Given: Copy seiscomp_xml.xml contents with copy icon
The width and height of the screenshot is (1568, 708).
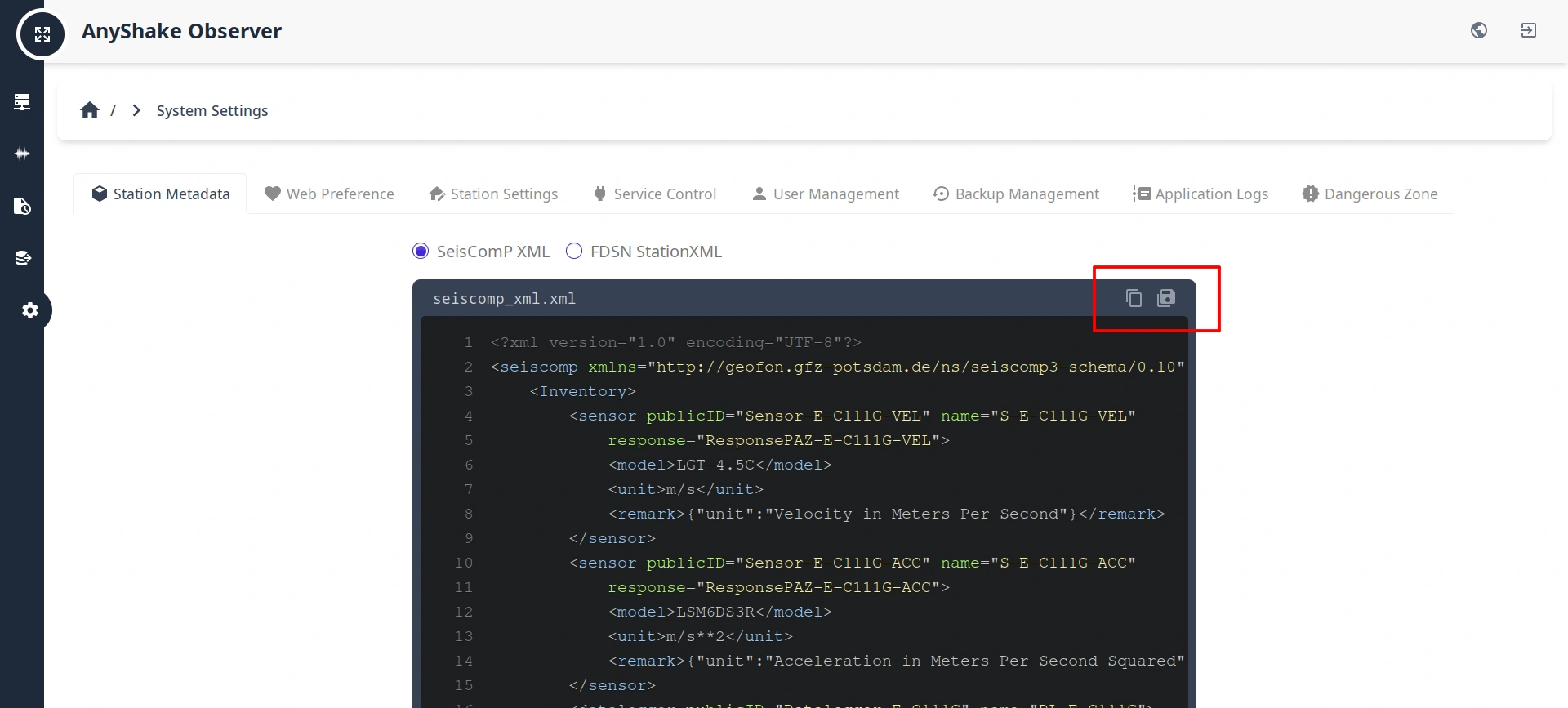Looking at the screenshot, I should click(x=1134, y=298).
